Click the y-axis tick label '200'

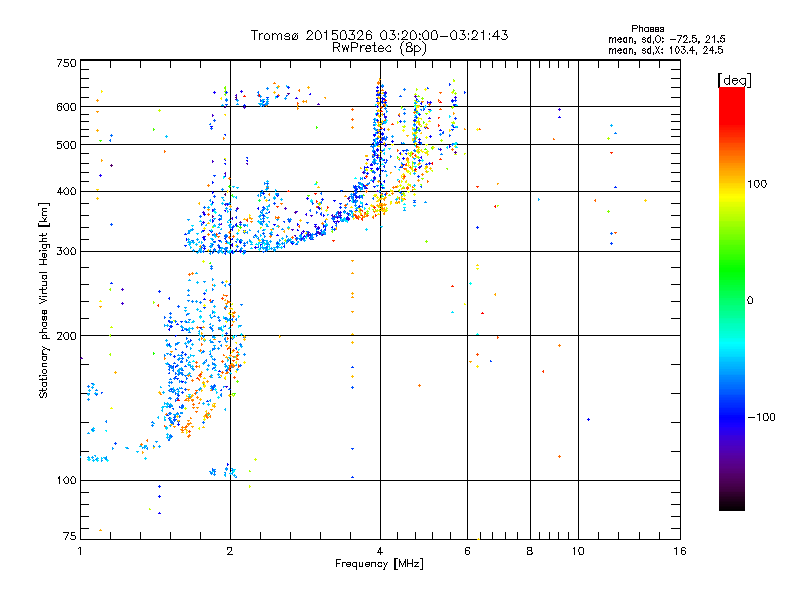(x=66, y=336)
